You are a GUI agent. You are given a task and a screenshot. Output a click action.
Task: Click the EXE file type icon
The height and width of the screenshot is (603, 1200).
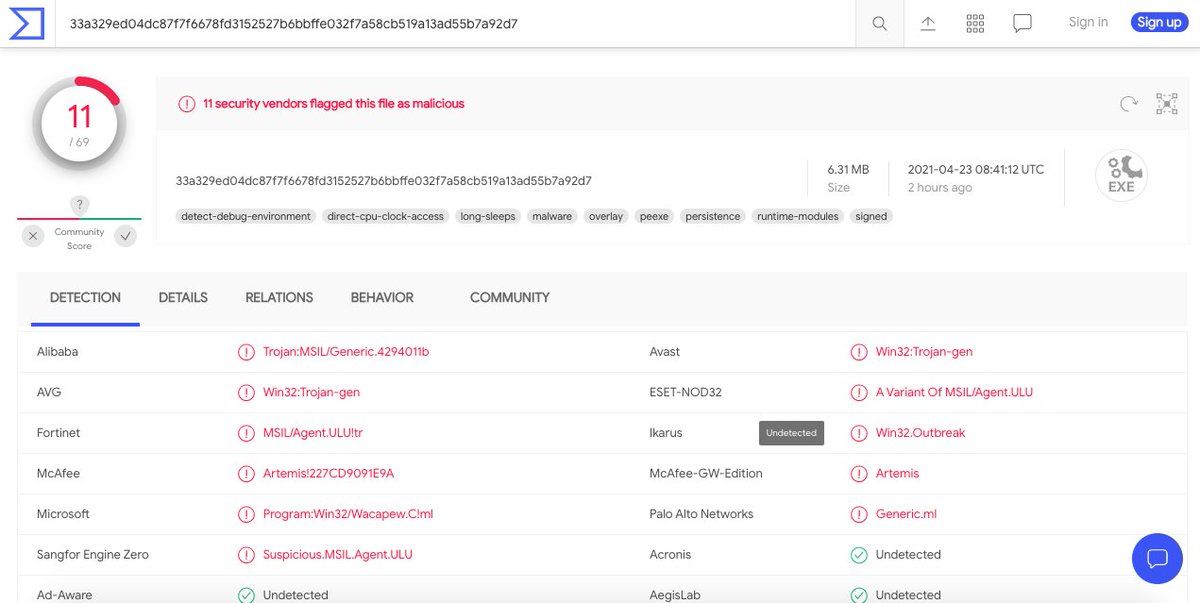click(x=1121, y=176)
